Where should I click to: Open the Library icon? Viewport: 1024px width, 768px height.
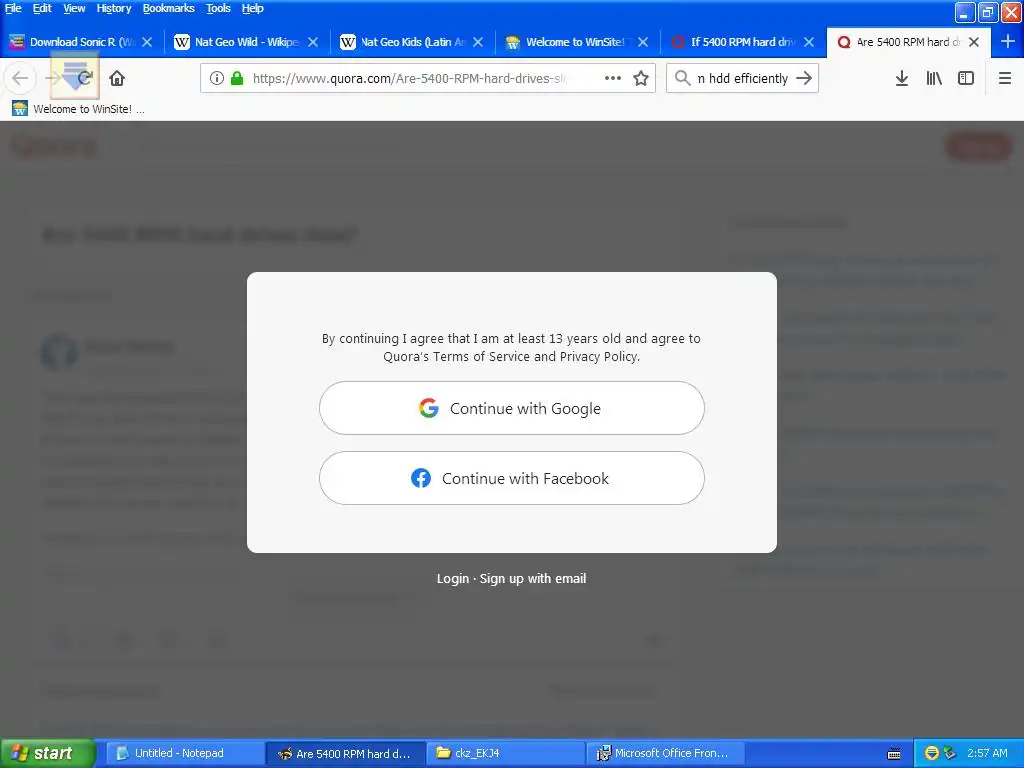(x=934, y=78)
